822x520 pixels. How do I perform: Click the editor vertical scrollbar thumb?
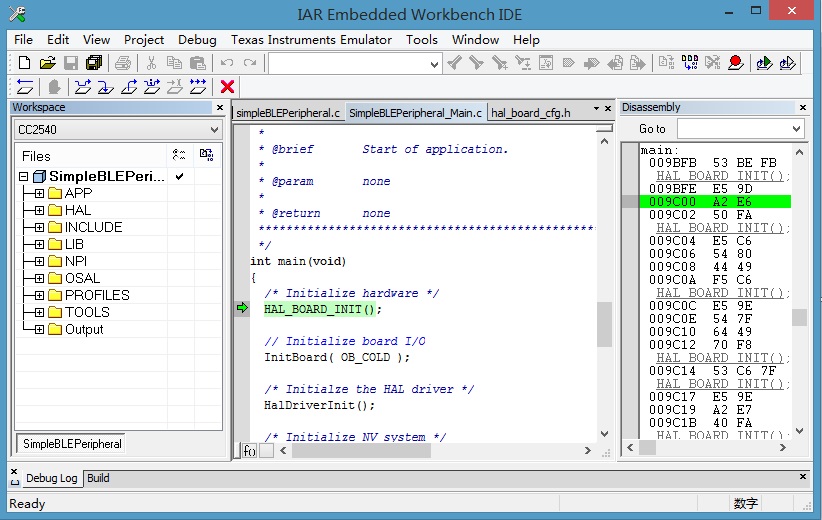[x=604, y=324]
